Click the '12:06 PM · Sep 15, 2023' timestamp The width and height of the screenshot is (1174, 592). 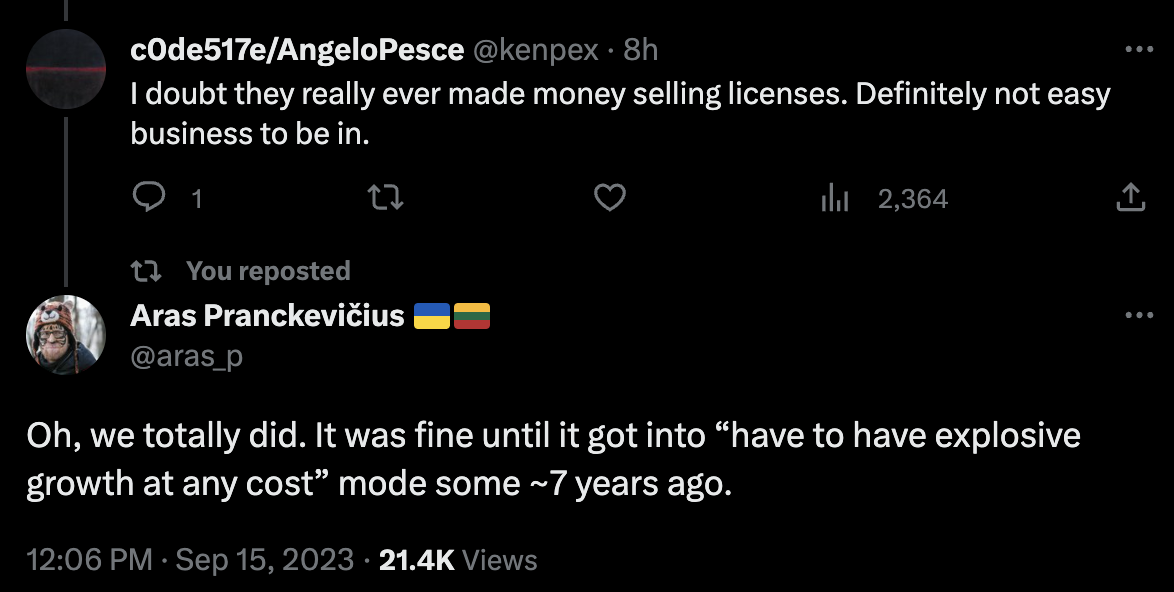(190, 560)
